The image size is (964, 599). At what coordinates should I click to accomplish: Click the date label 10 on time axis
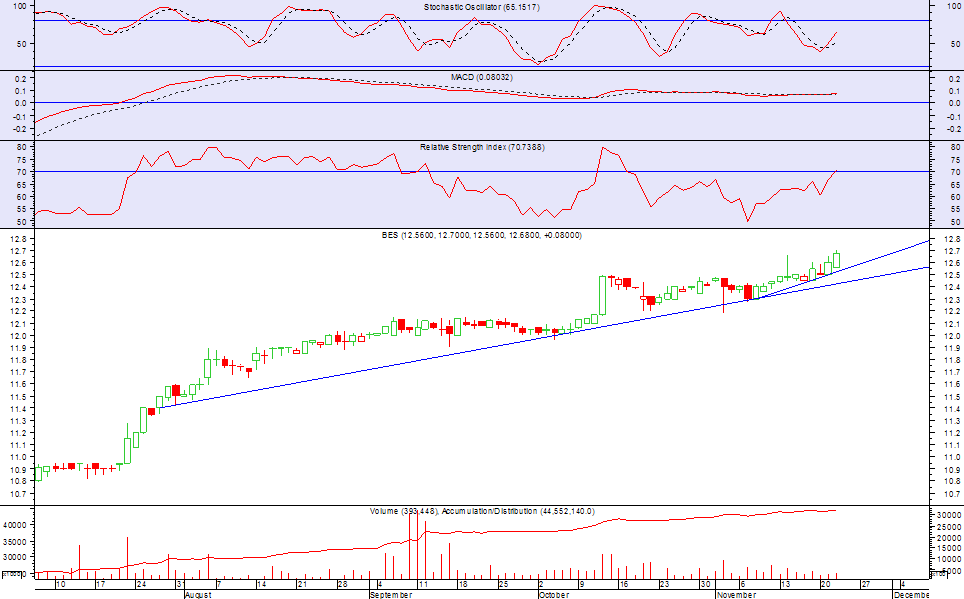tap(60, 584)
